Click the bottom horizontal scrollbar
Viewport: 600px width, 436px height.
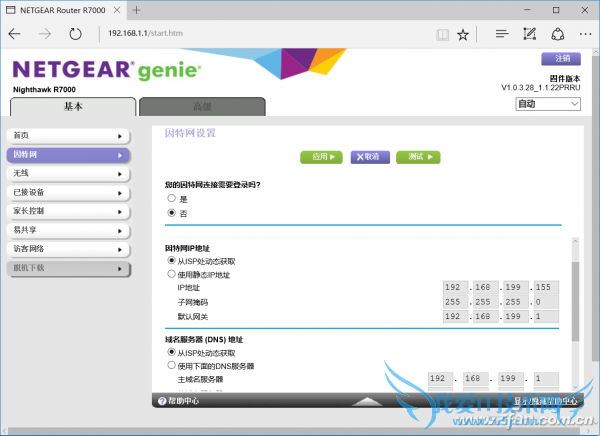click(x=295, y=431)
